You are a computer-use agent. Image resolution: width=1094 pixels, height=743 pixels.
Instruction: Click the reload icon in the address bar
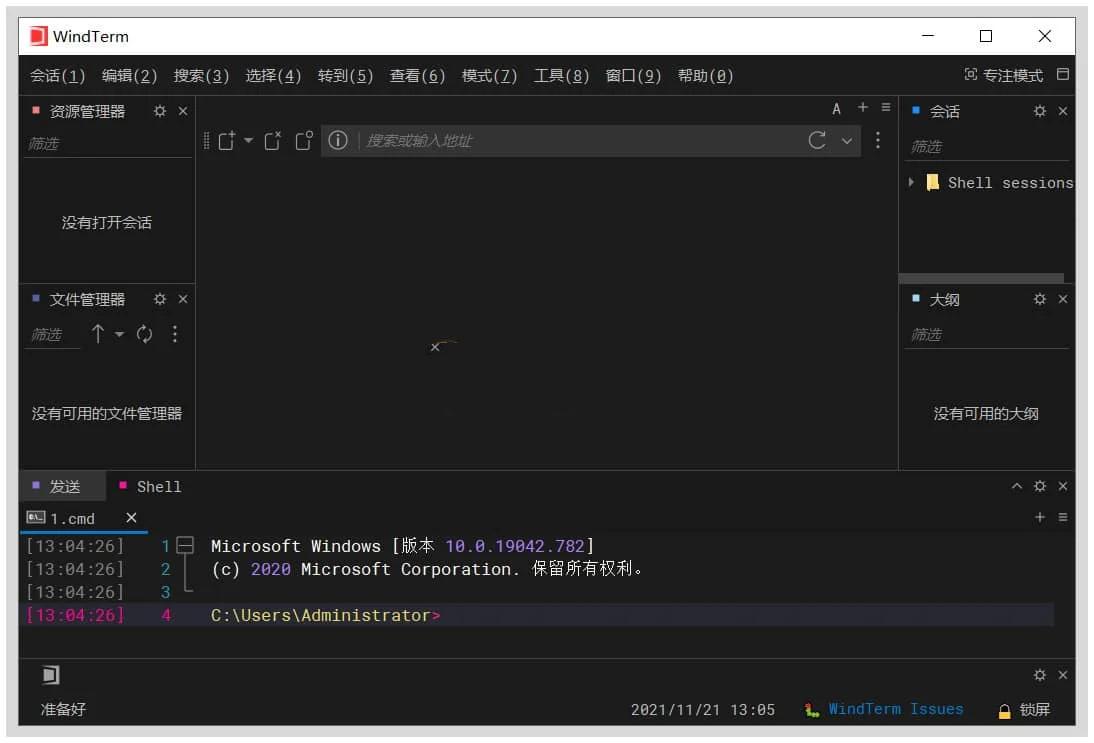click(817, 141)
